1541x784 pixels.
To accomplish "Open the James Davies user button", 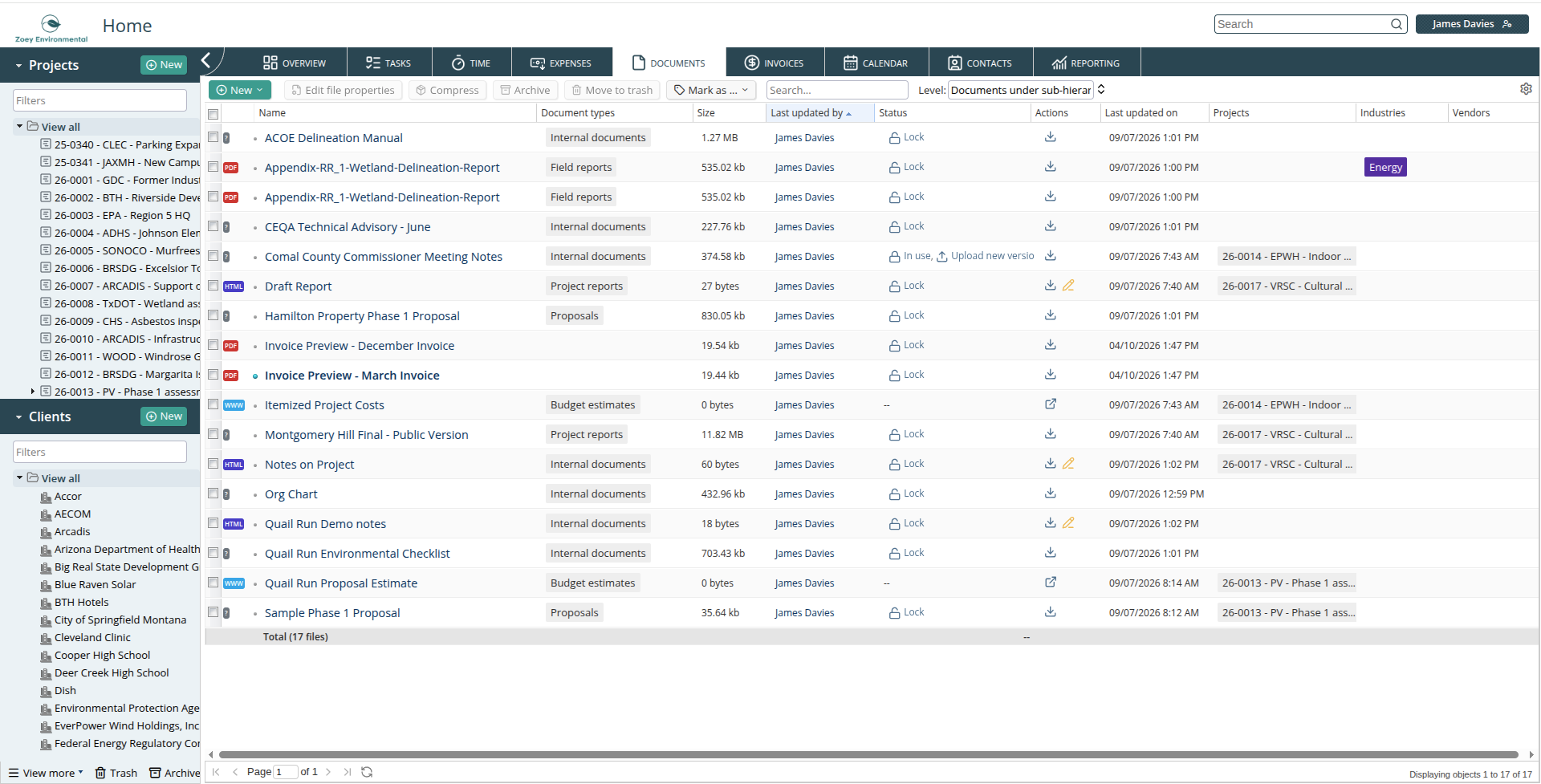I will pos(1471,24).
